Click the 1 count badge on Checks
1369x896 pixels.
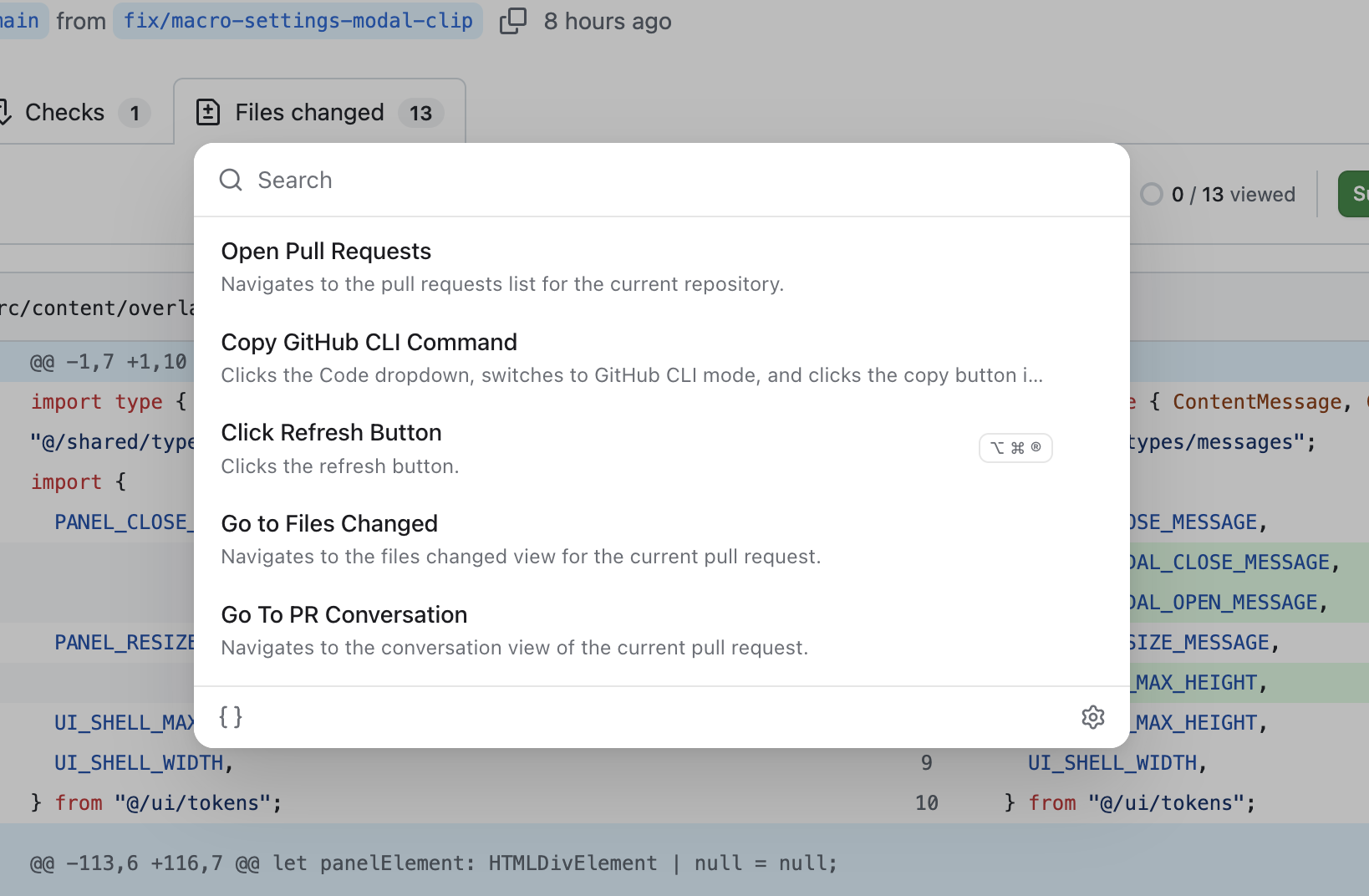click(135, 113)
